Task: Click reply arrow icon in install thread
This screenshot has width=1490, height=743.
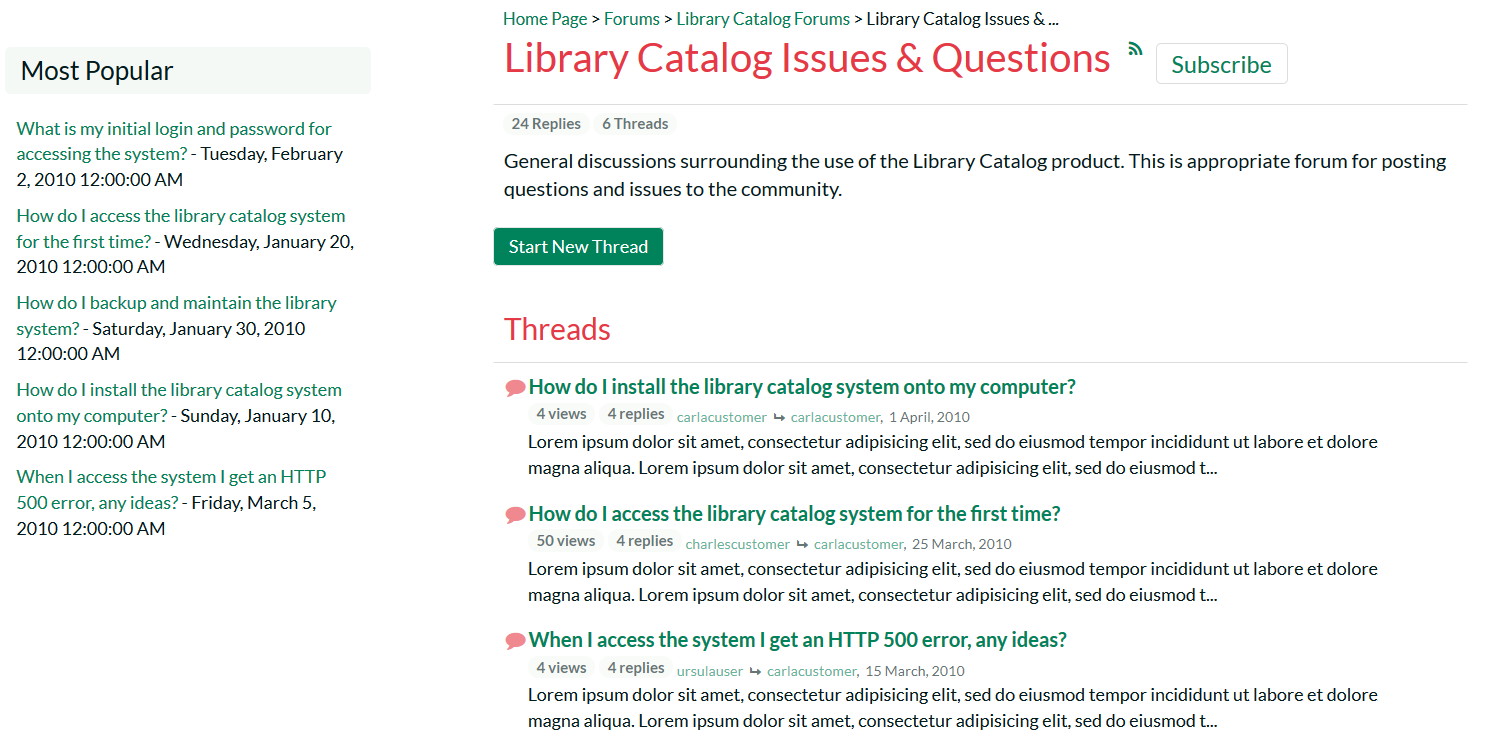Action: (x=779, y=418)
